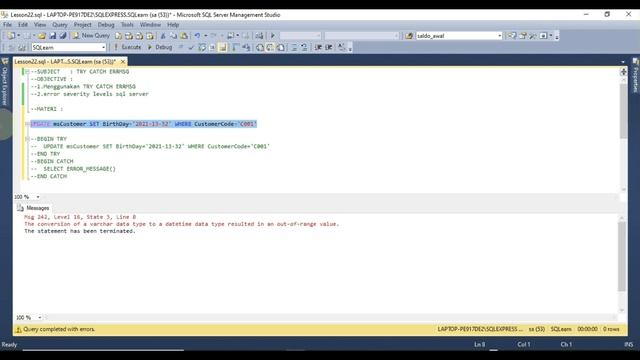Collapse the SUBJECT comment outlining block
This screenshot has width=640, height=360.
coord(27,72)
